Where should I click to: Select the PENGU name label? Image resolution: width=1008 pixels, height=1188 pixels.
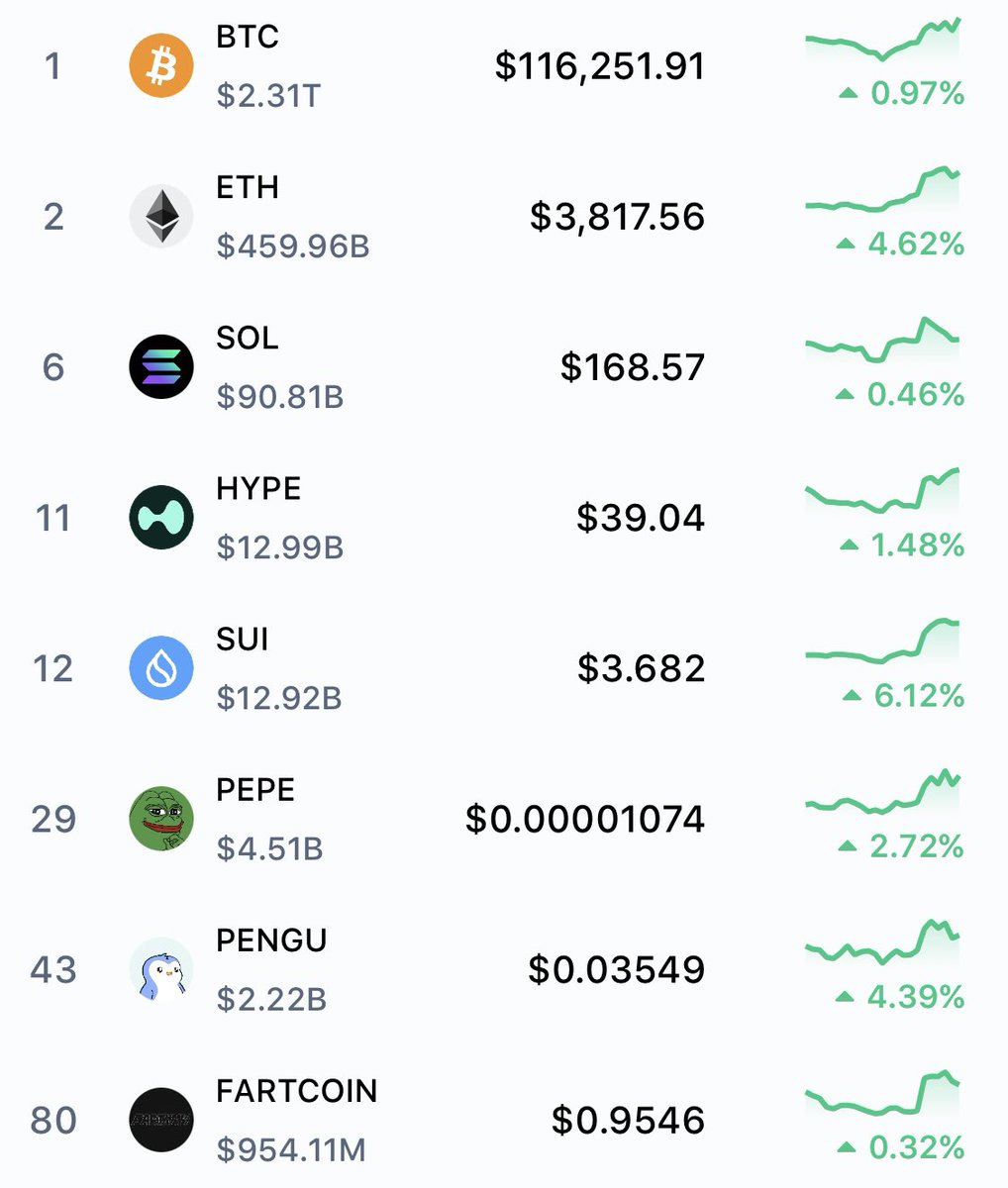click(x=271, y=940)
